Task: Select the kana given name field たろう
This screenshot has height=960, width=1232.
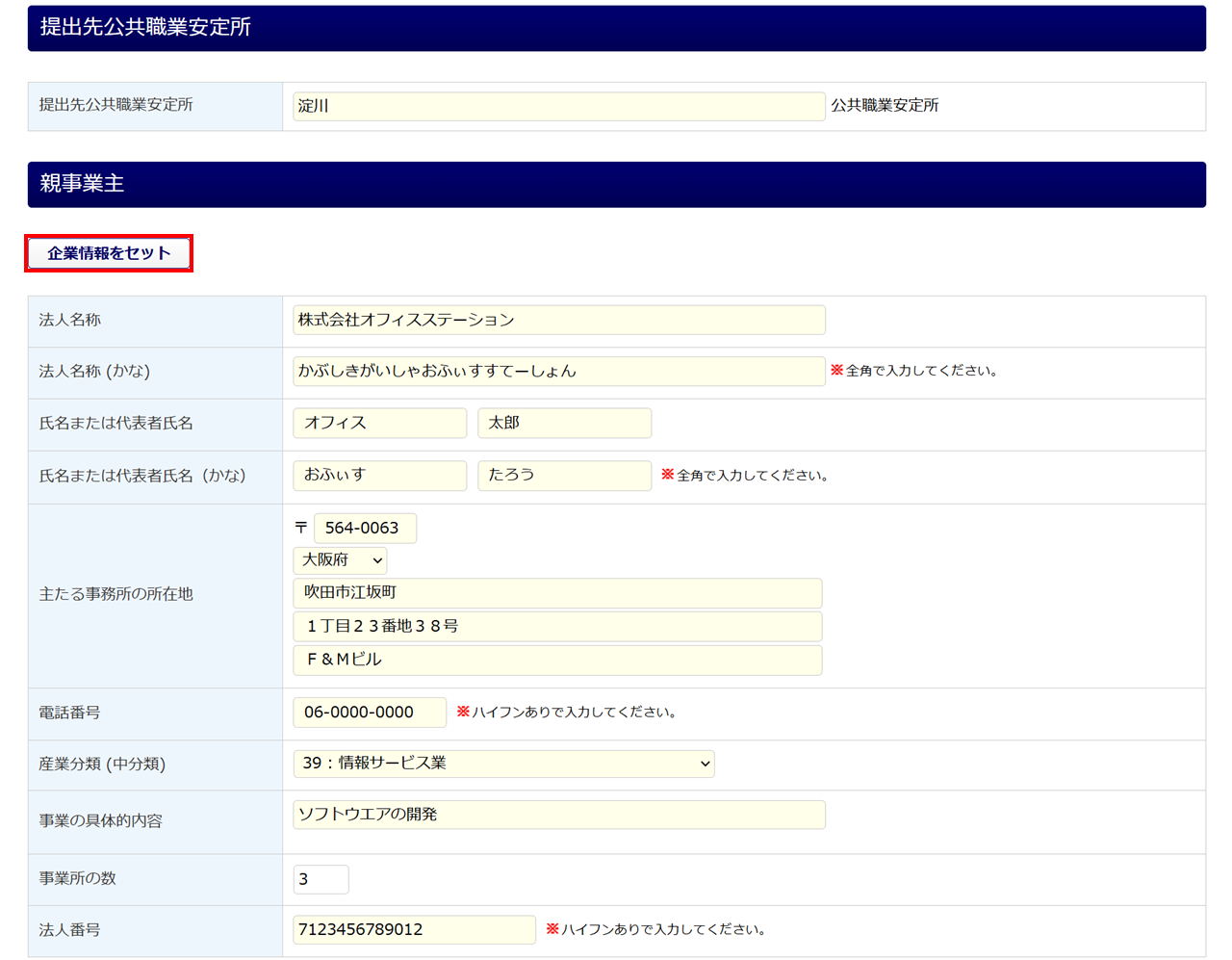Action: pos(564,475)
